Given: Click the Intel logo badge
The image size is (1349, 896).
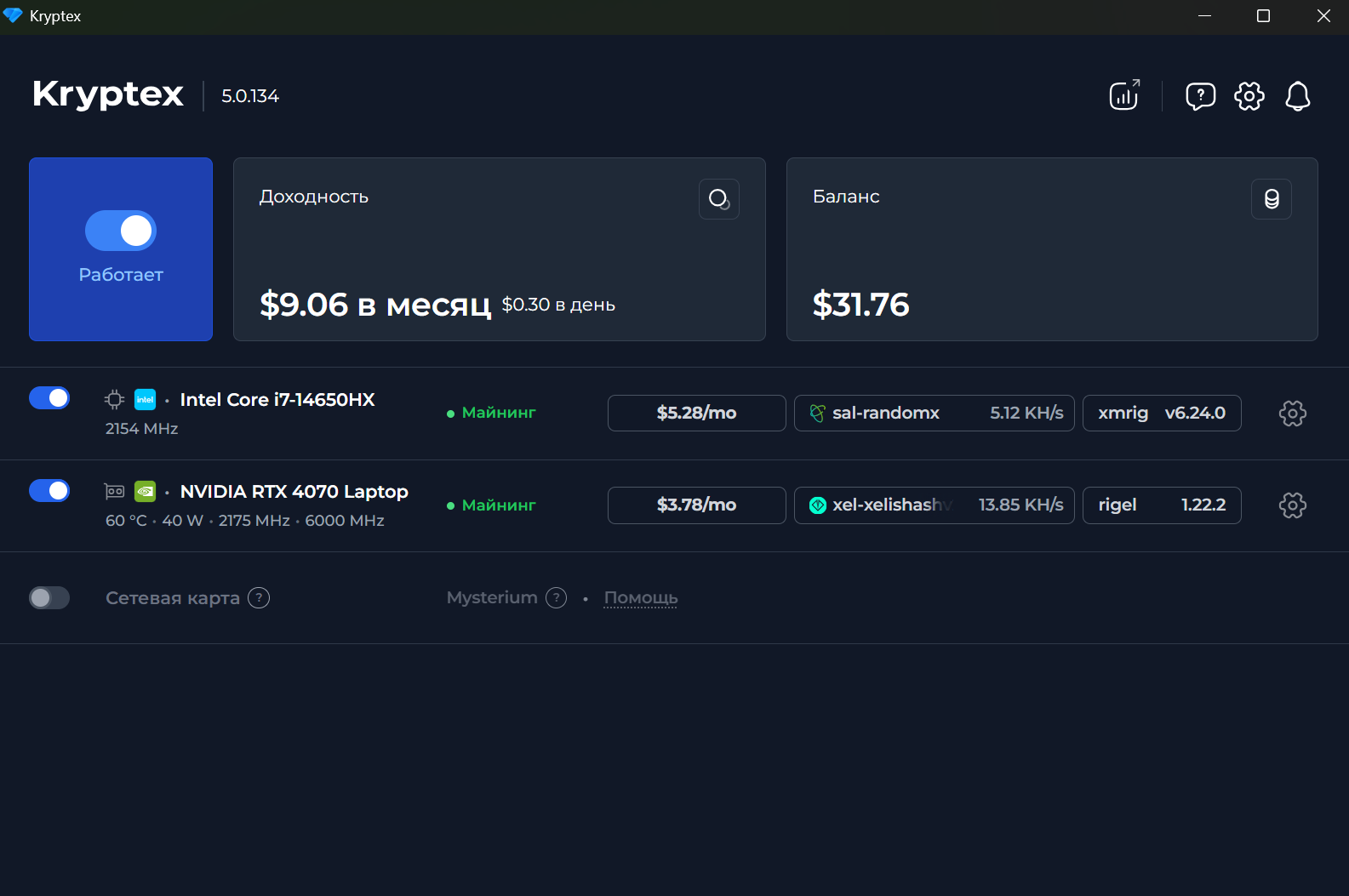Looking at the screenshot, I should coord(146,399).
